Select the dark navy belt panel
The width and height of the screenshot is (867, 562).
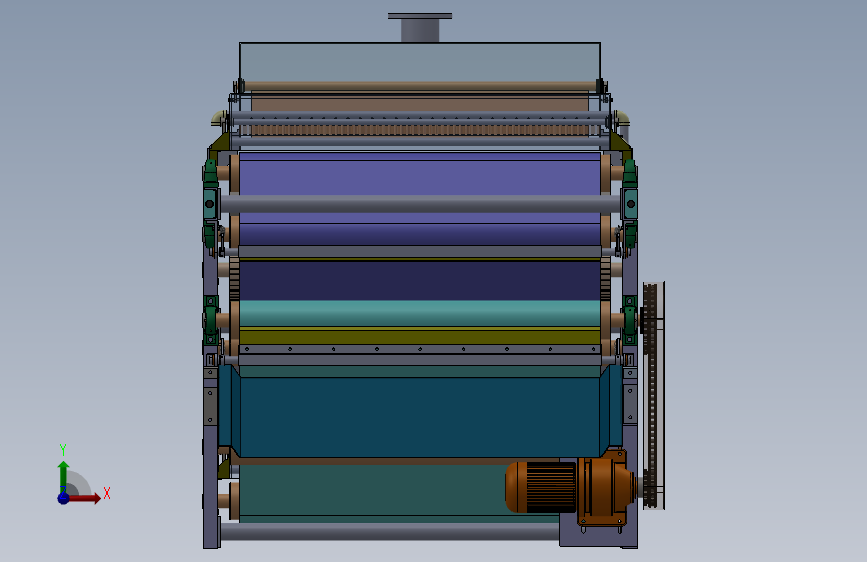420,281
